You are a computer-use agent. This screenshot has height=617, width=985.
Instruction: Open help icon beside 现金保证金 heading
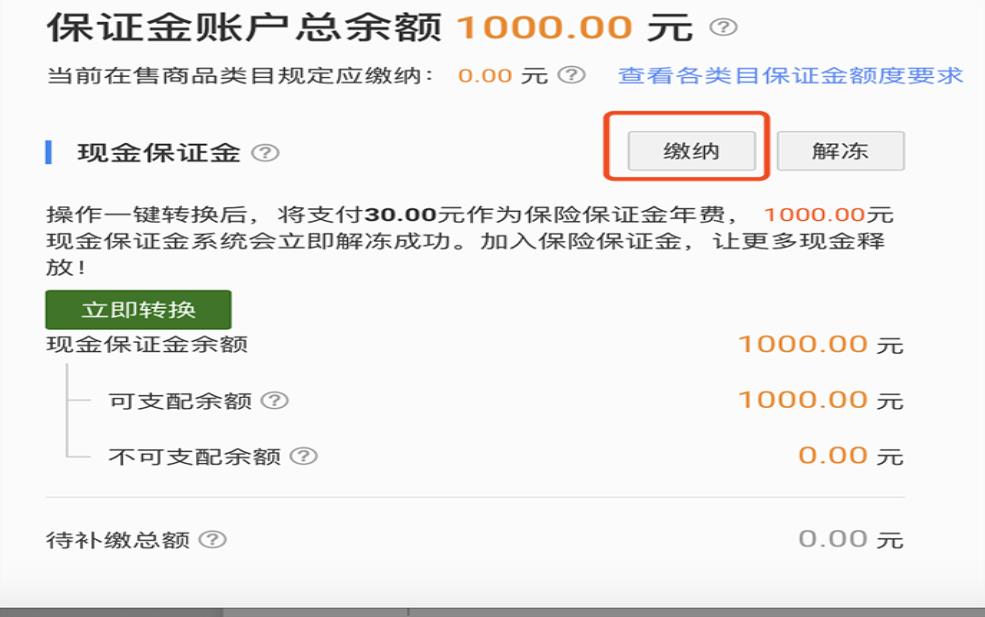[x=265, y=152]
